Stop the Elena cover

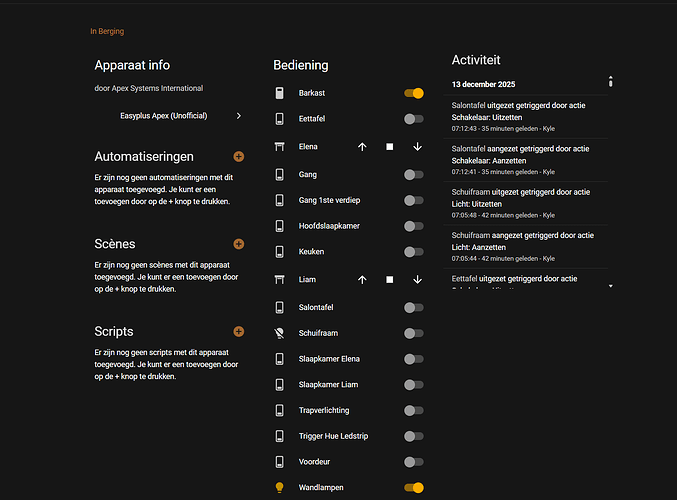pyautogui.click(x=390, y=147)
